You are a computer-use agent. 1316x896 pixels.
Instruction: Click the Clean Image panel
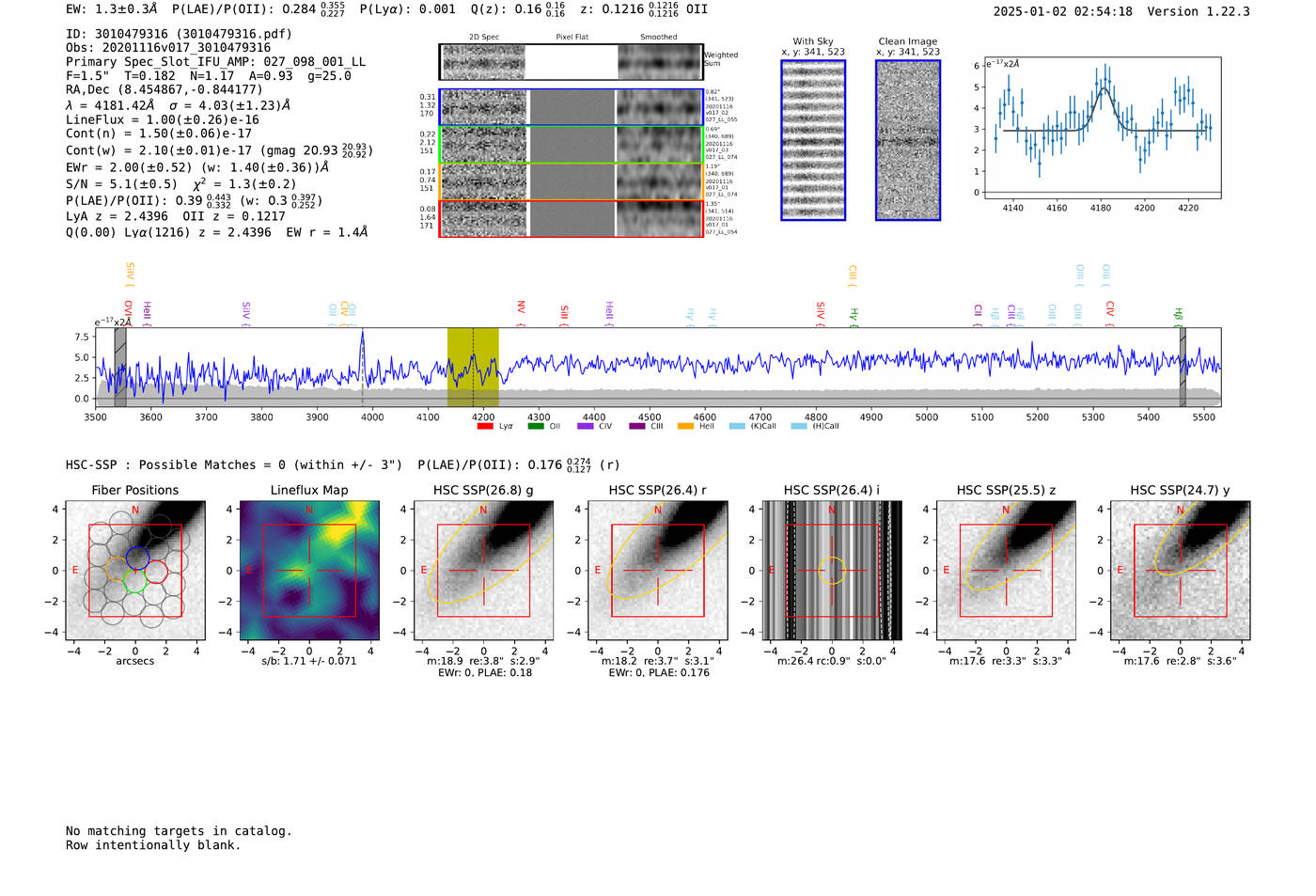[908, 140]
